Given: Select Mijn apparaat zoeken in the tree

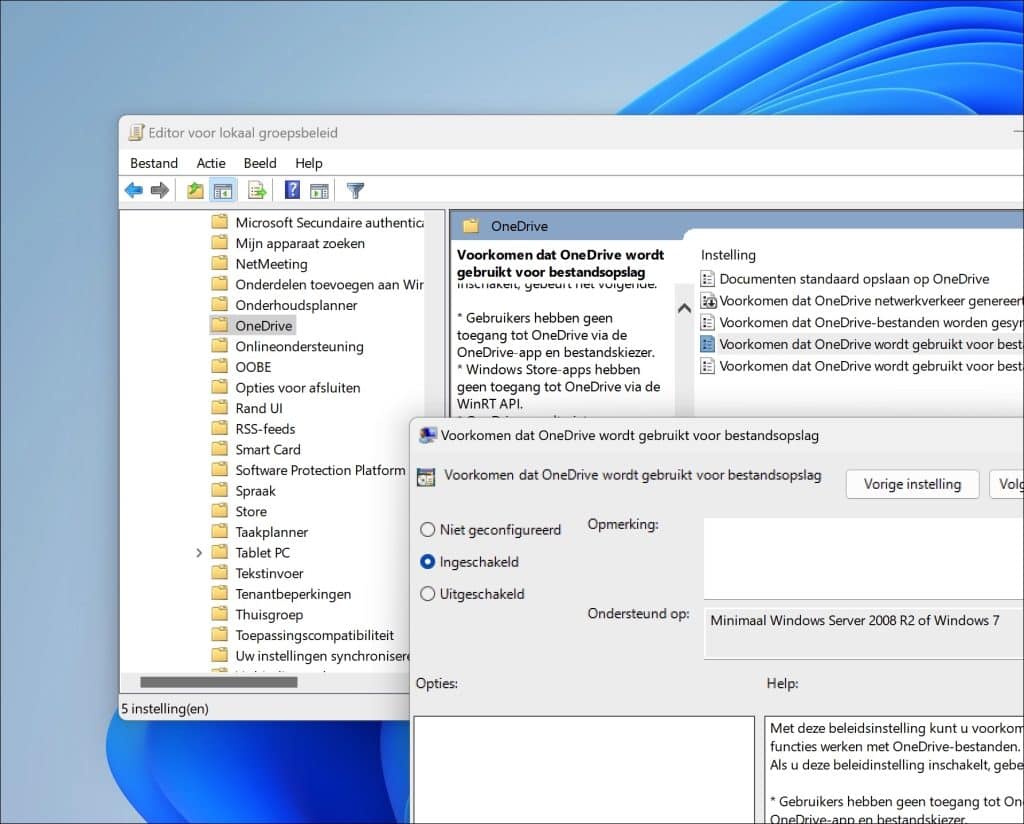Looking at the screenshot, I should coord(300,244).
